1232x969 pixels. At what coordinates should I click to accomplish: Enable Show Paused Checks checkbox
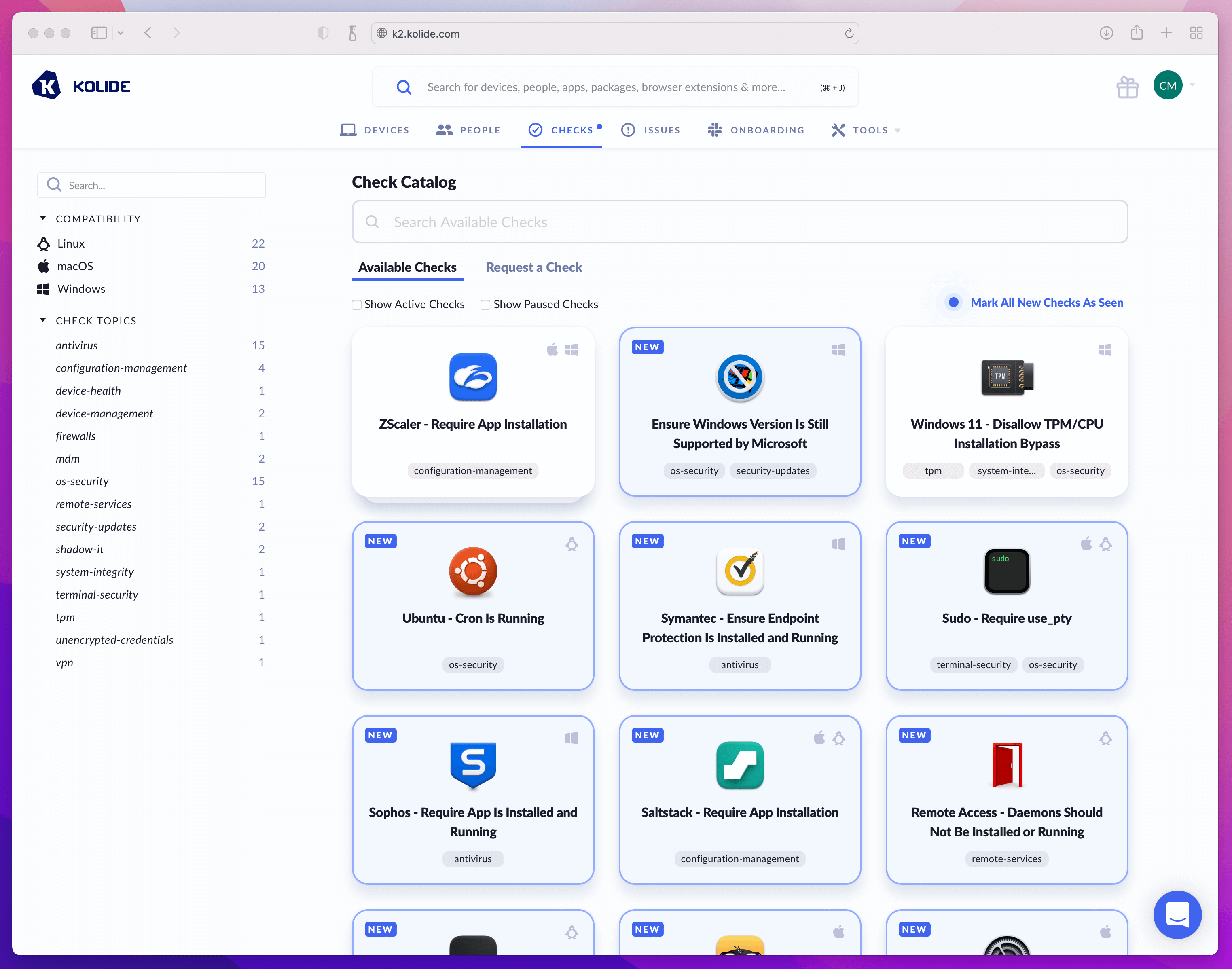(486, 305)
